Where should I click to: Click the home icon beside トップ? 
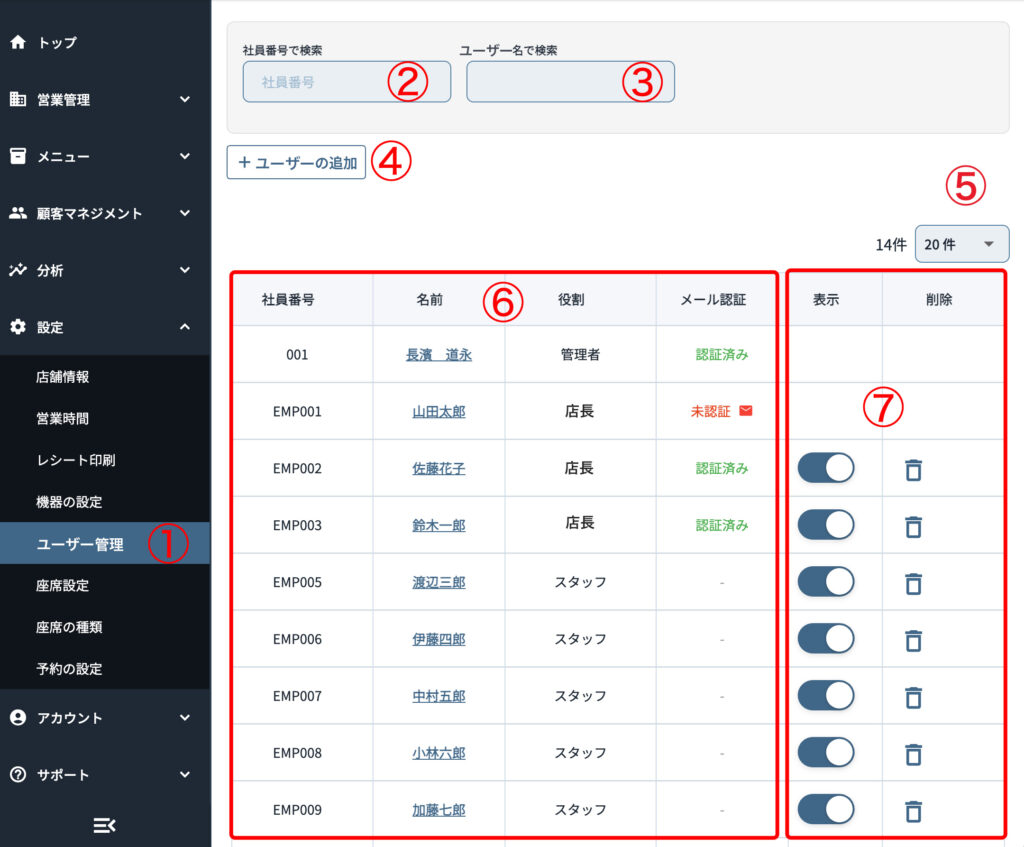(17, 43)
